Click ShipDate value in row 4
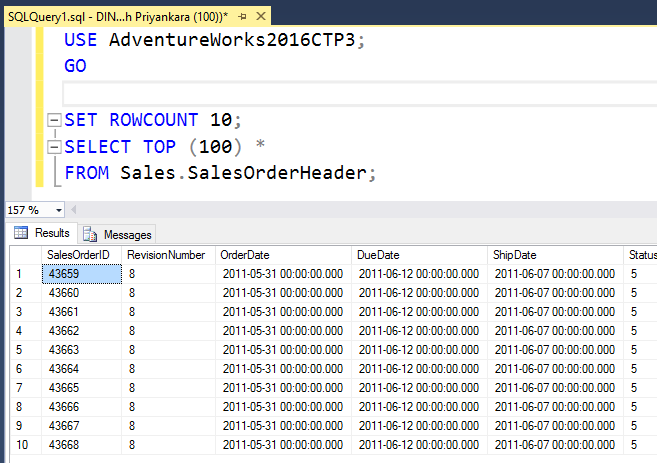This screenshot has width=657, height=463. 556,331
